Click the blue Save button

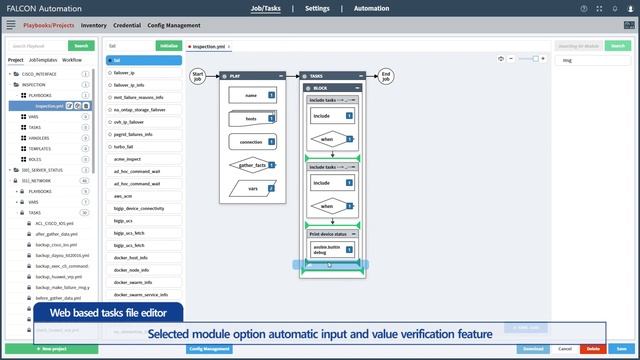(622, 349)
